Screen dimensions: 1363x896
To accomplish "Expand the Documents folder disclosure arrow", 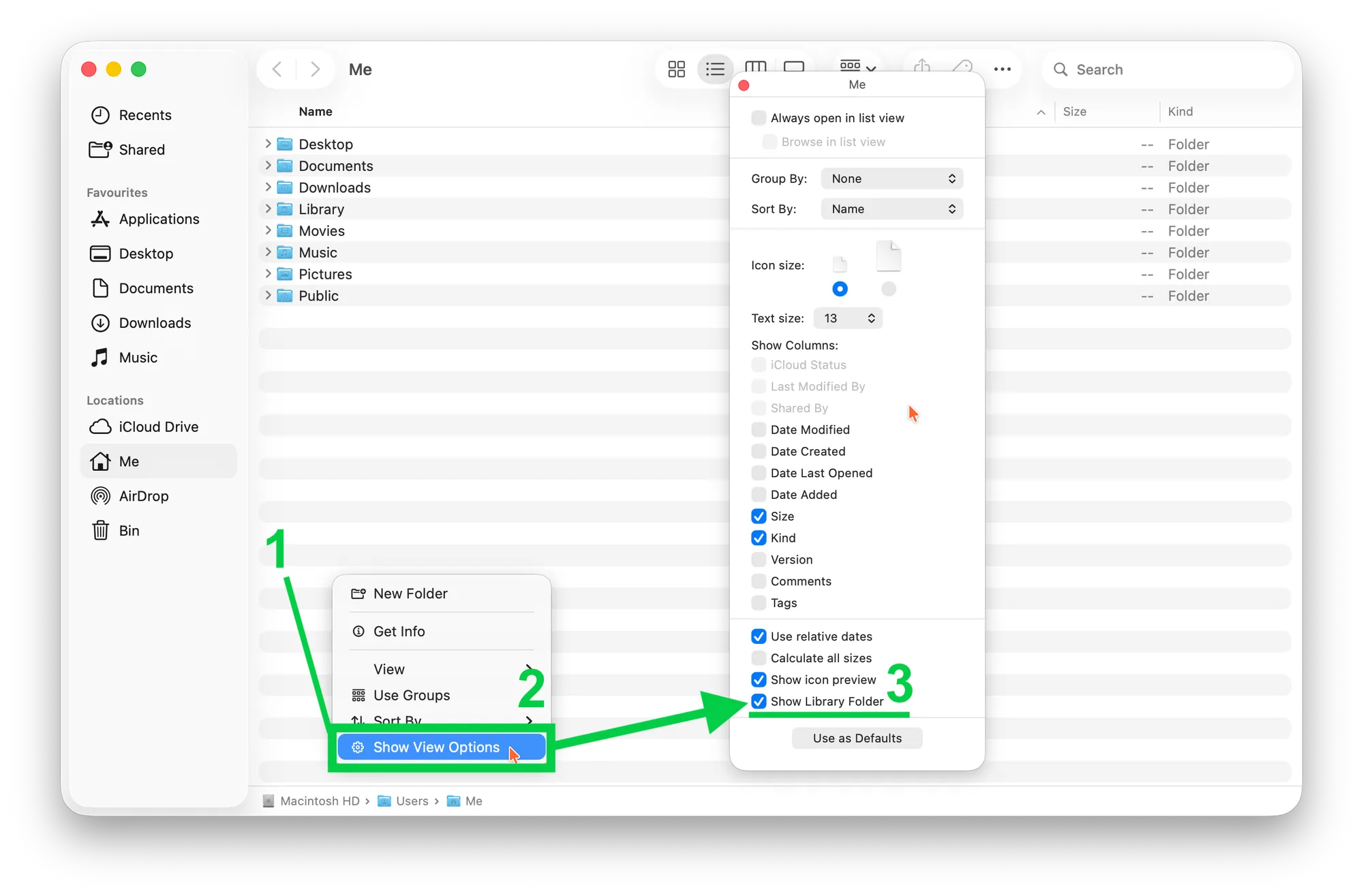I will point(268,166).
